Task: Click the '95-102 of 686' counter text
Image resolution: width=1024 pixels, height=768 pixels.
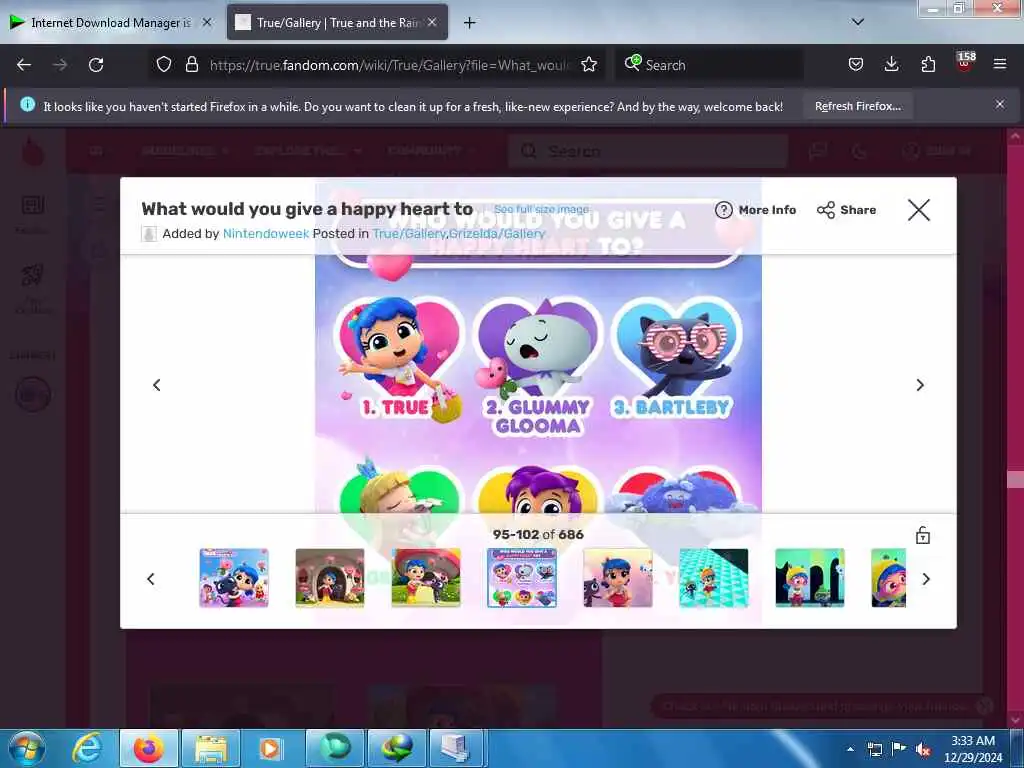Action: point(538,534)
